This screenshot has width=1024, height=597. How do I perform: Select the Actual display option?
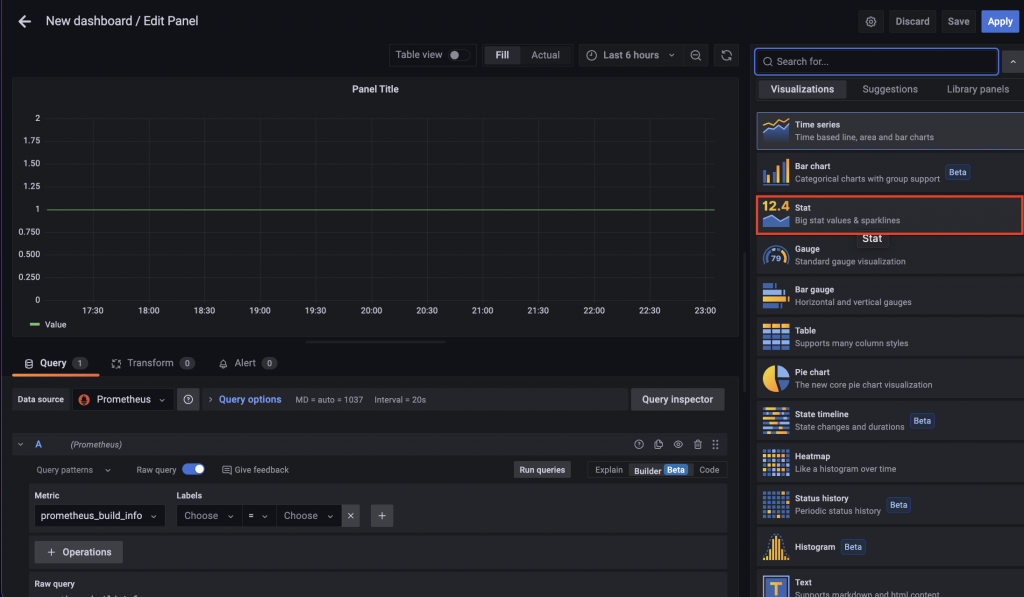click(x=545, y=56)
